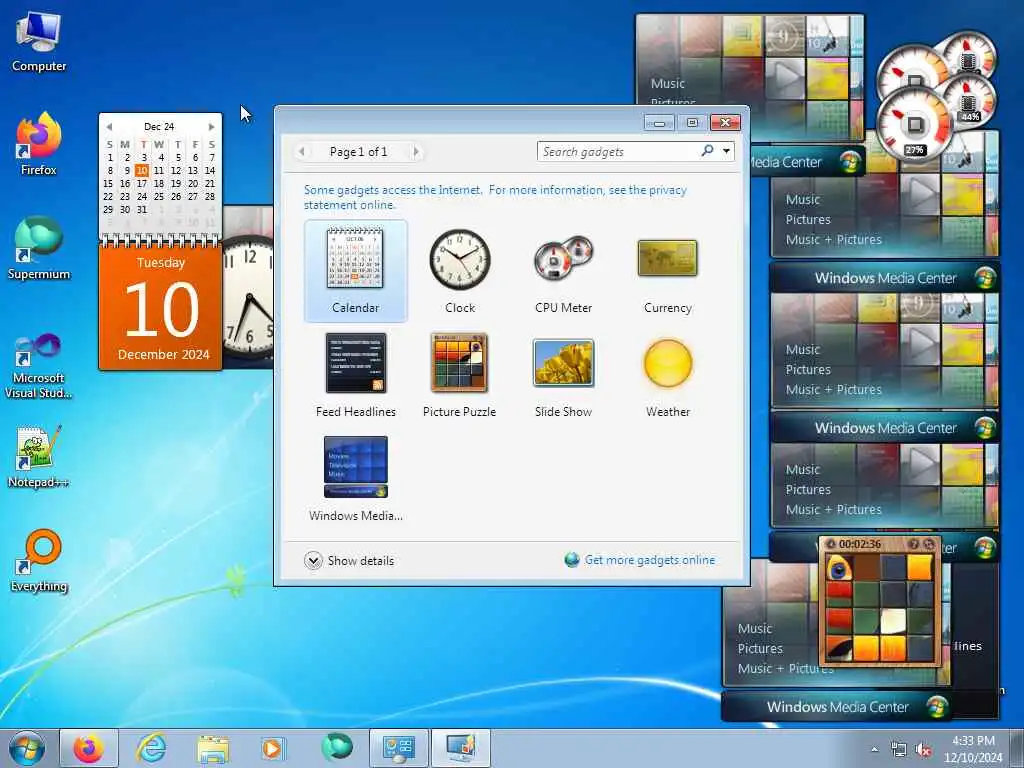Image resolution: width=1024 pixels, height=768 pixels.
Task: Click the Start button on the taskbar
Action: pos(27,748)
